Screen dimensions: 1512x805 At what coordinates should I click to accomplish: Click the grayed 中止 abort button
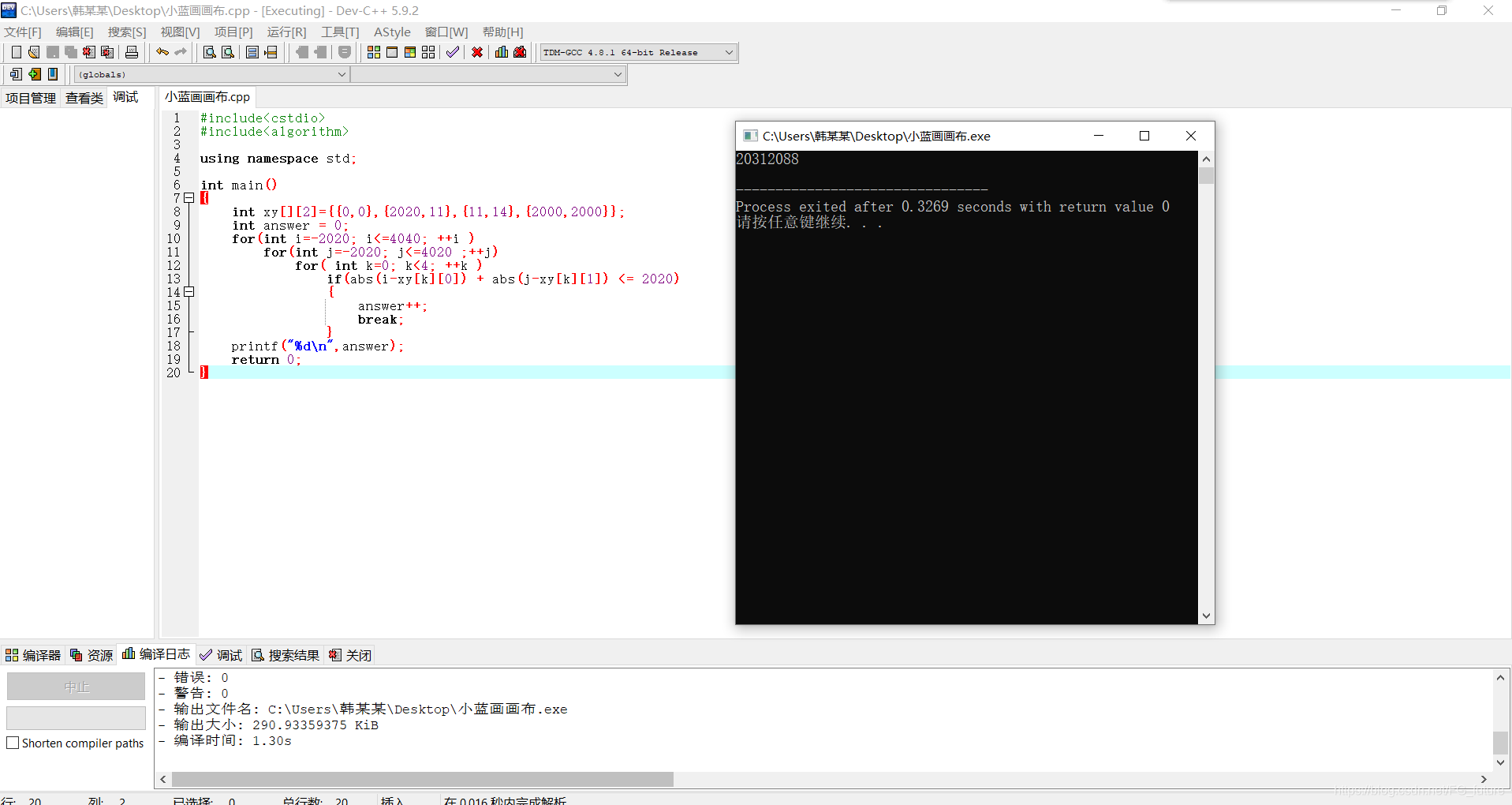[x=77, y=687]
